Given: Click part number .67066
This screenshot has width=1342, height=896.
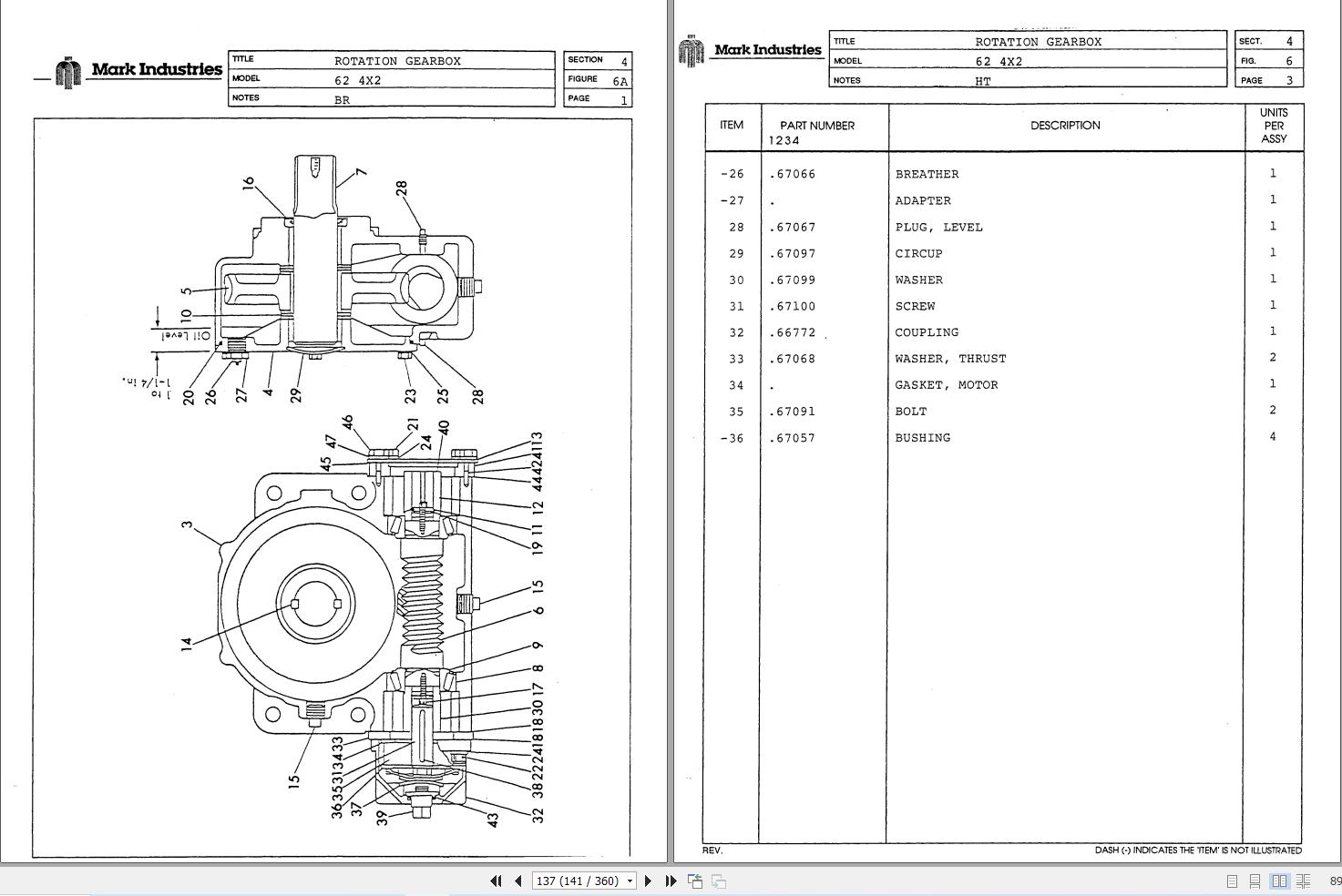Looking at the screenshot, I should 793,174.
